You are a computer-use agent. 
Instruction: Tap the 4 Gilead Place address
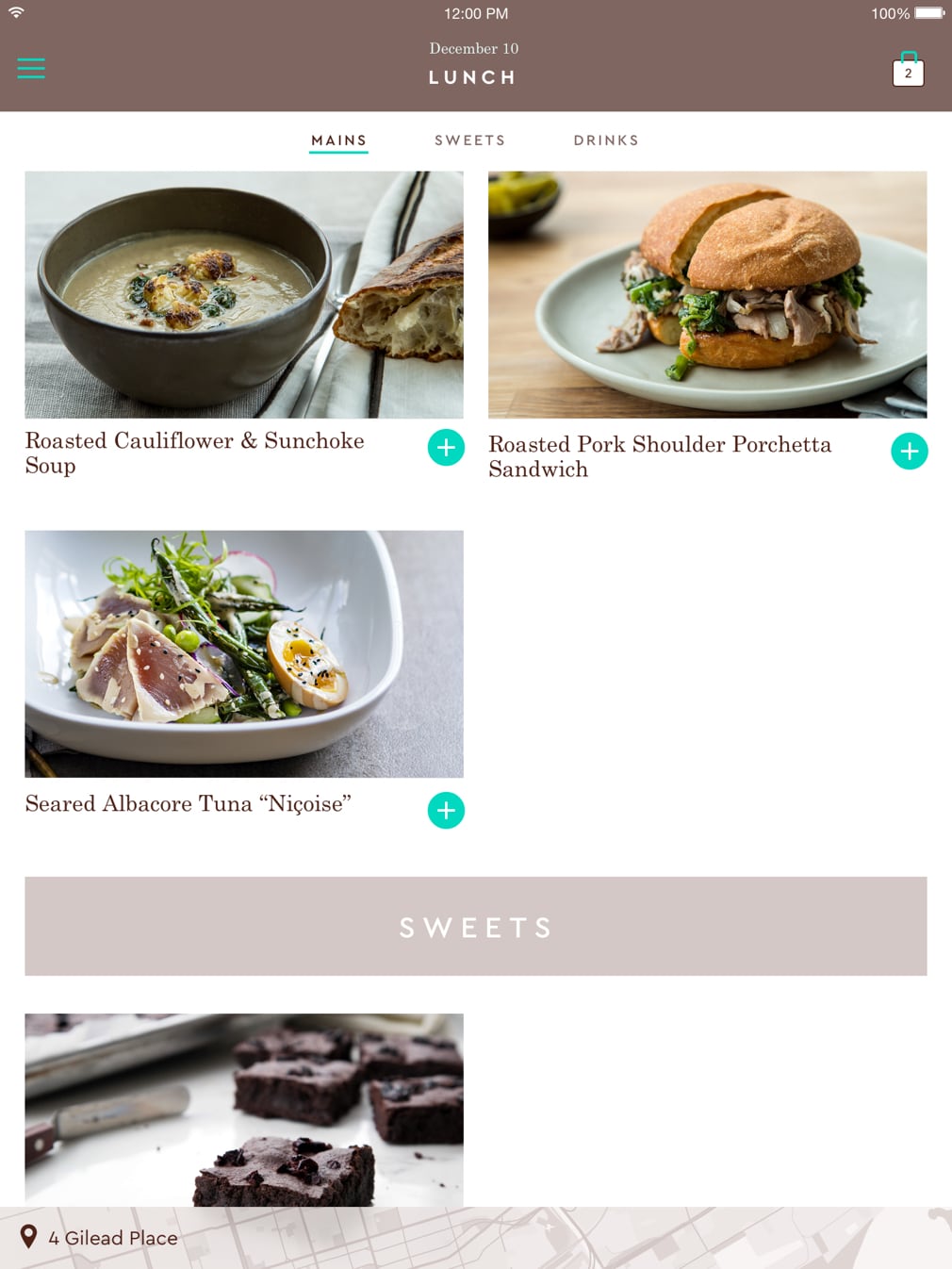[113, 1238]
